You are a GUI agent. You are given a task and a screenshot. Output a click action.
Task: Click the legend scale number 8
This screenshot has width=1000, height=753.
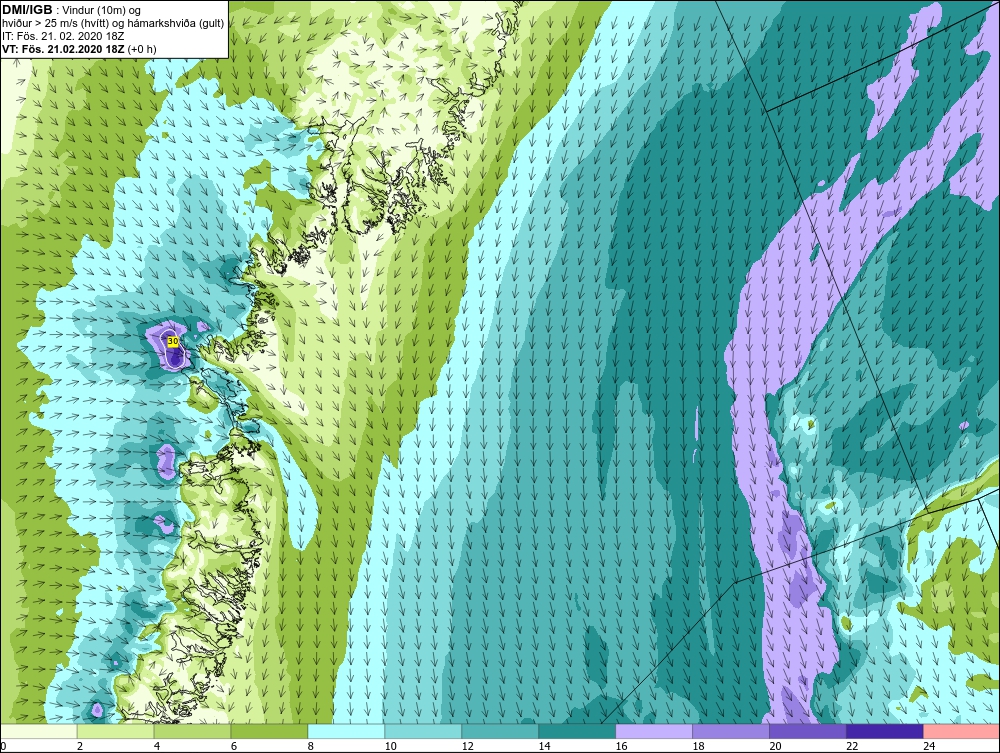click(x=311, y=746)
